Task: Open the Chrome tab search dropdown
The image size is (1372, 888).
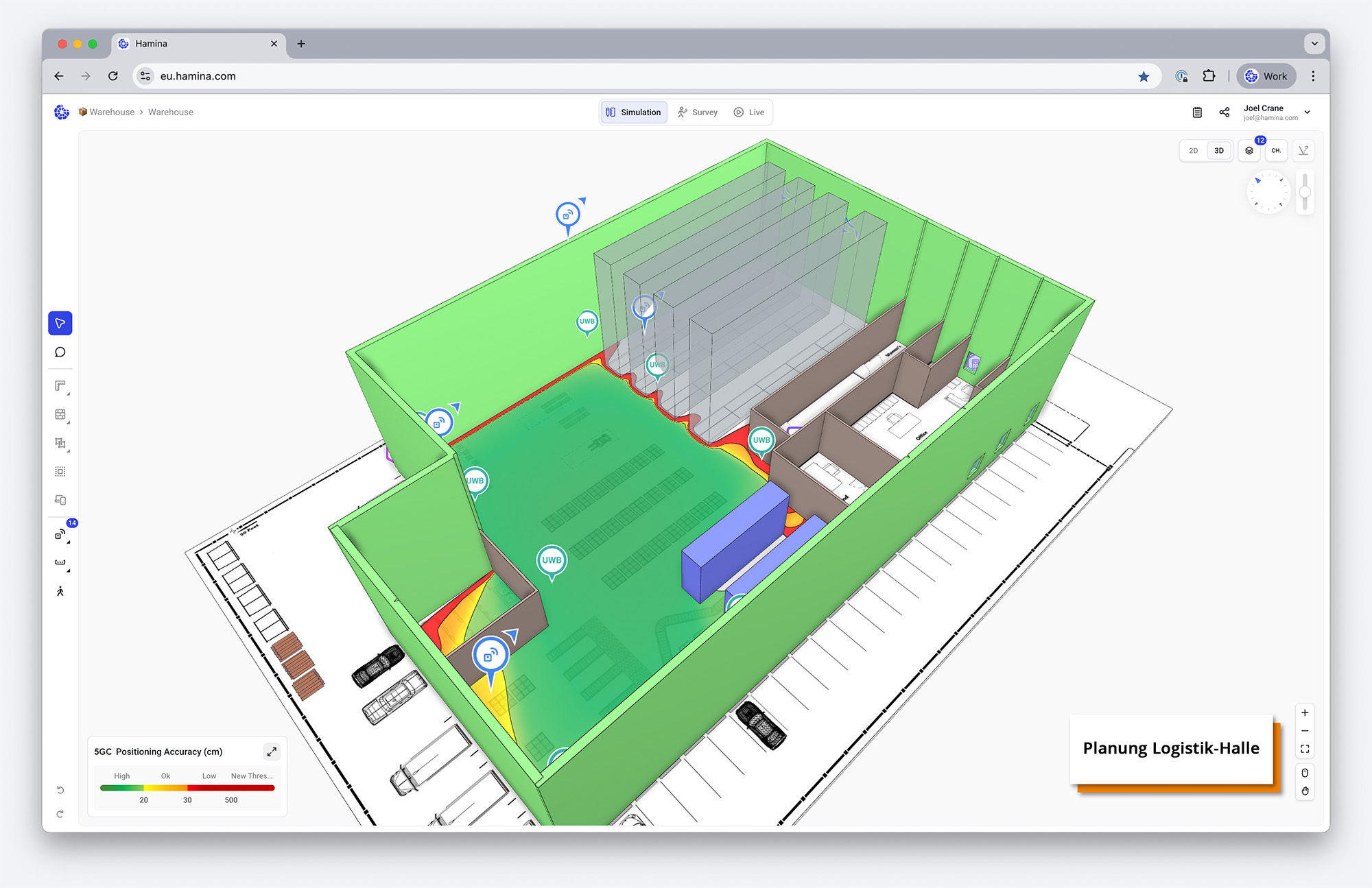Action: pos(1314,43)
